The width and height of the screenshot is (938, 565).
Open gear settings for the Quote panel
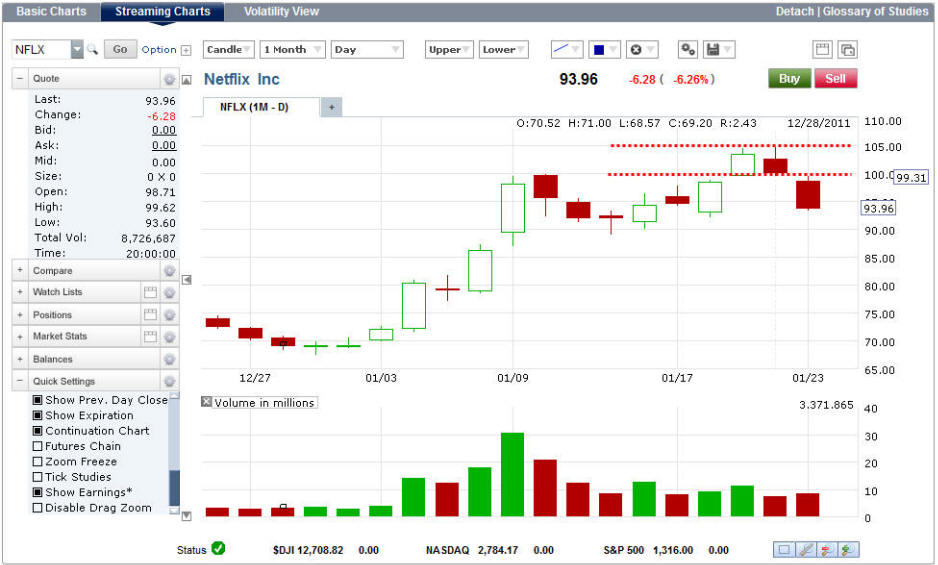click(169, 79)
